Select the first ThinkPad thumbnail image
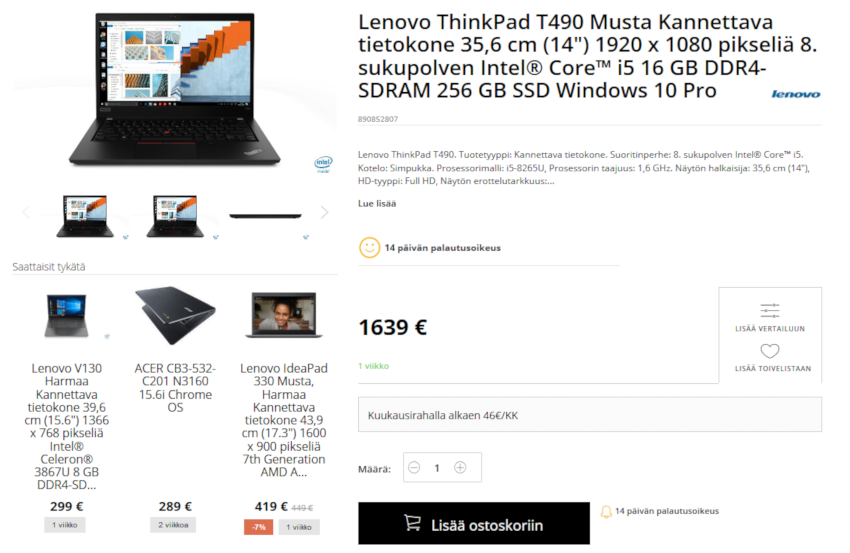Viewport: 850px width, 553px height. (85, 216)
